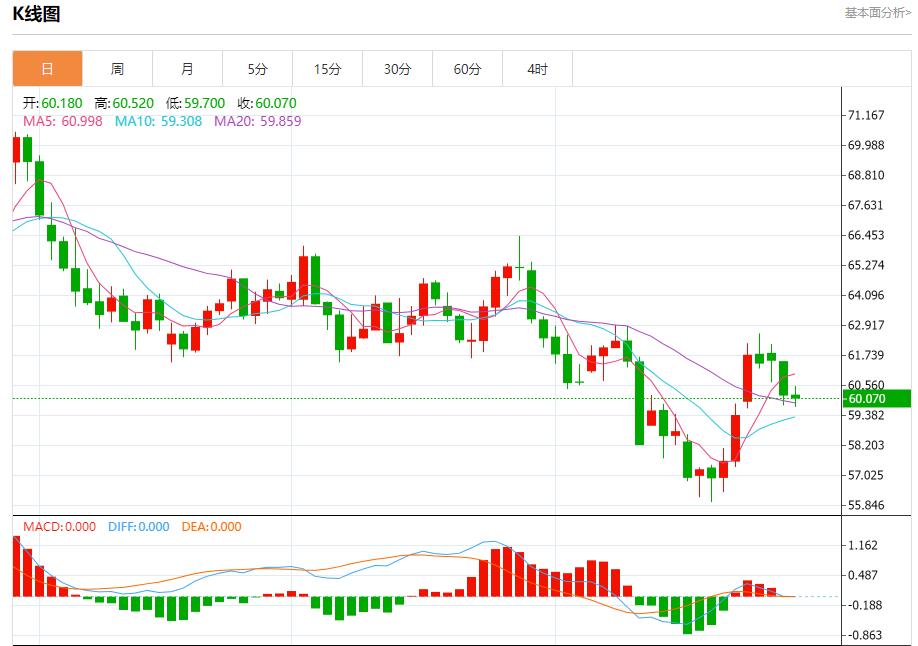The image size is (918, 646).
Task: Switch to the 月 monthly chart
Action: (x=186, y=68)
